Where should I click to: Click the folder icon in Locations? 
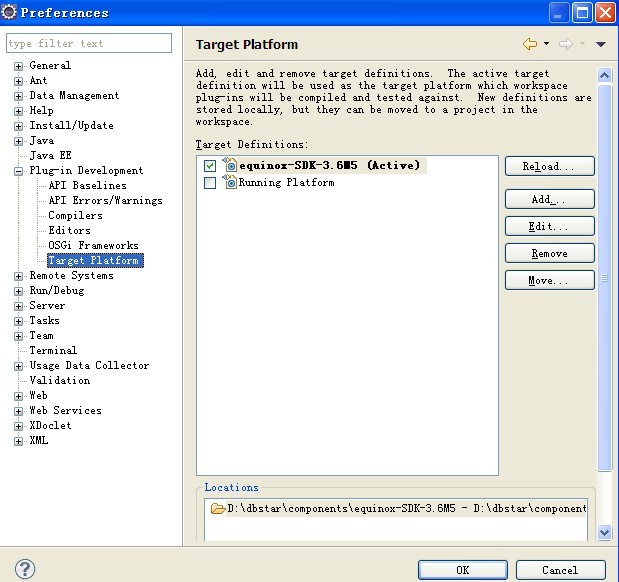218,508
